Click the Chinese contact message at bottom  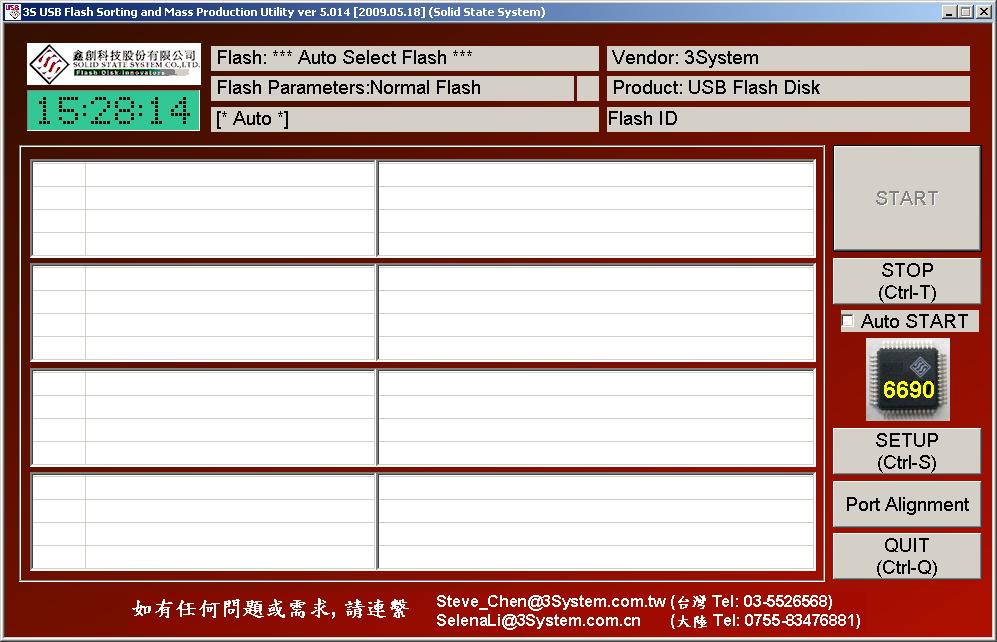(271, 609)
